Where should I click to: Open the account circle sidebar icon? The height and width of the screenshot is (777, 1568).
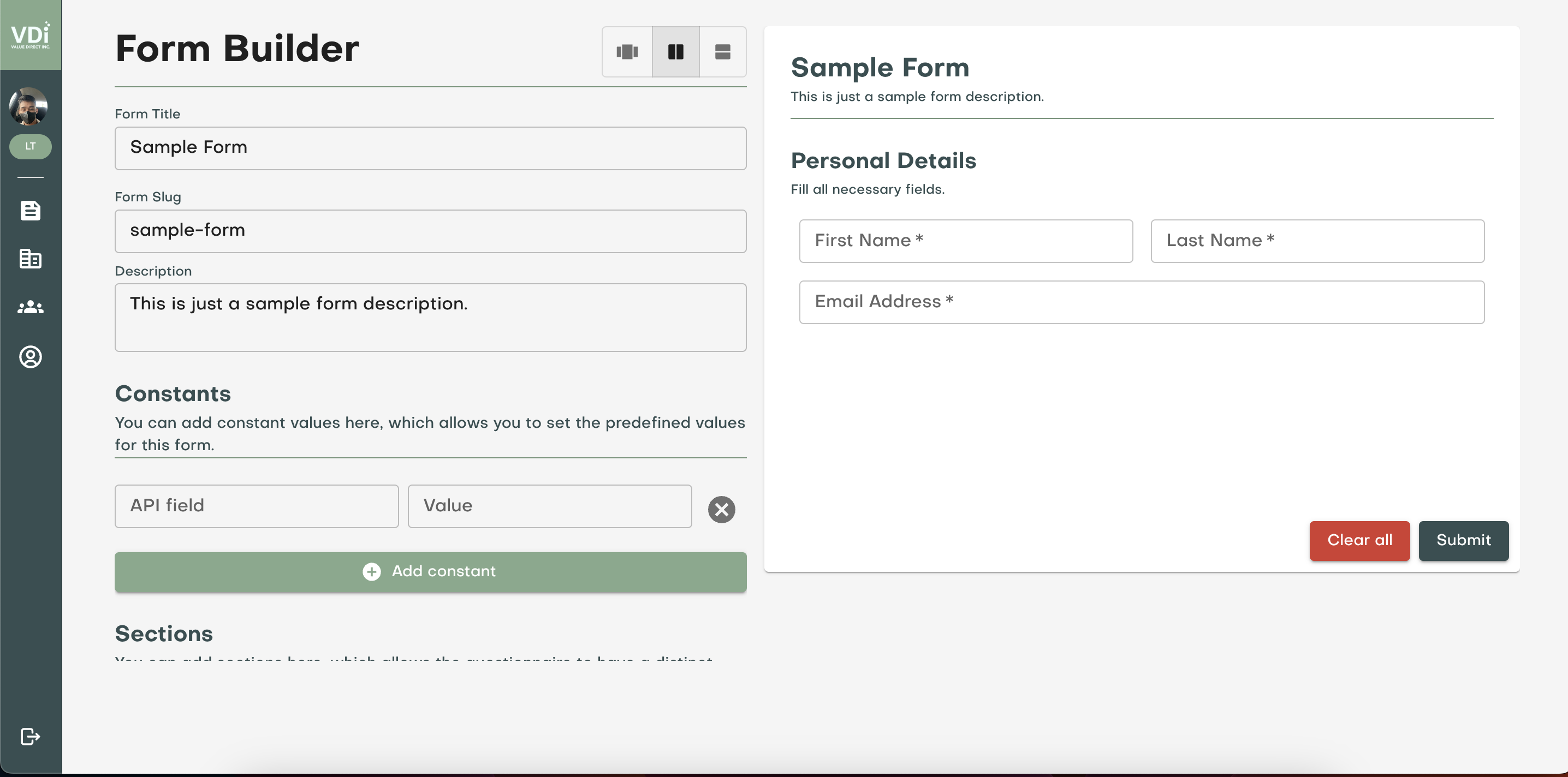tap(31, 357)
